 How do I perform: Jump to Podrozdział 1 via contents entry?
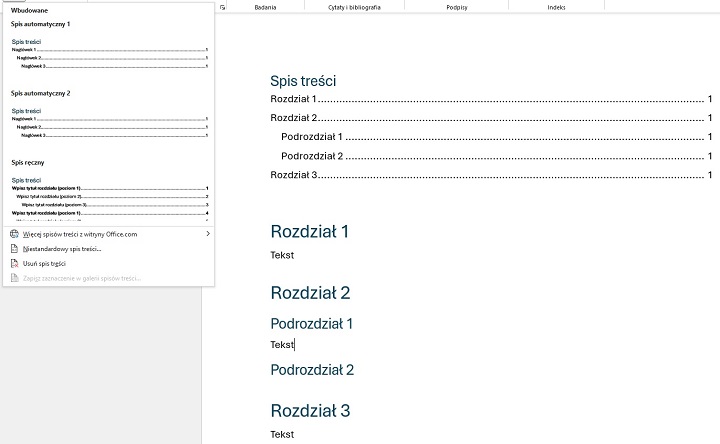coord(311,137)
